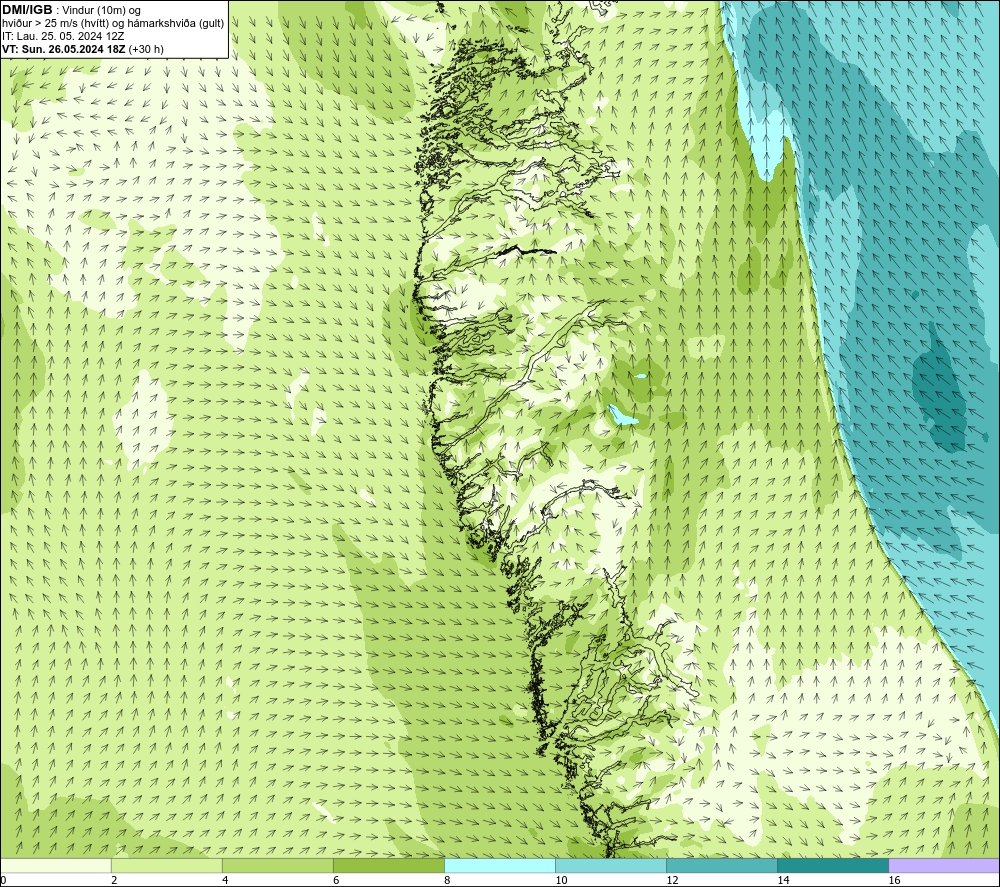The height and width of the screenshot is (887, 1000).
Task: Click the DMI/IGB title text
Action: tap(27, 10)
